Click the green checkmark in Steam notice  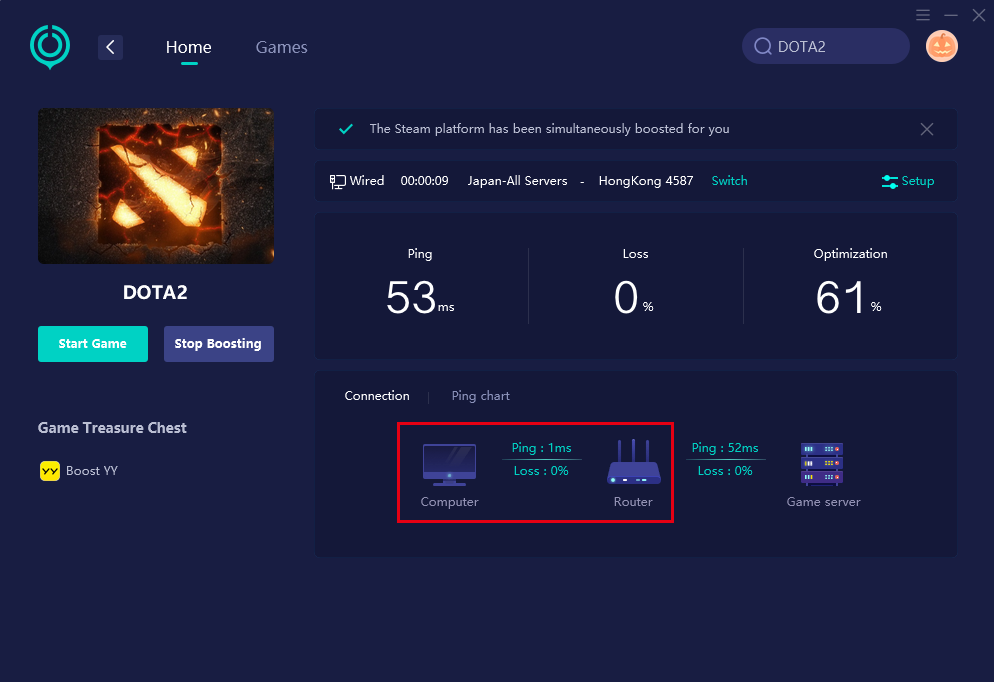tap(346, 129)
